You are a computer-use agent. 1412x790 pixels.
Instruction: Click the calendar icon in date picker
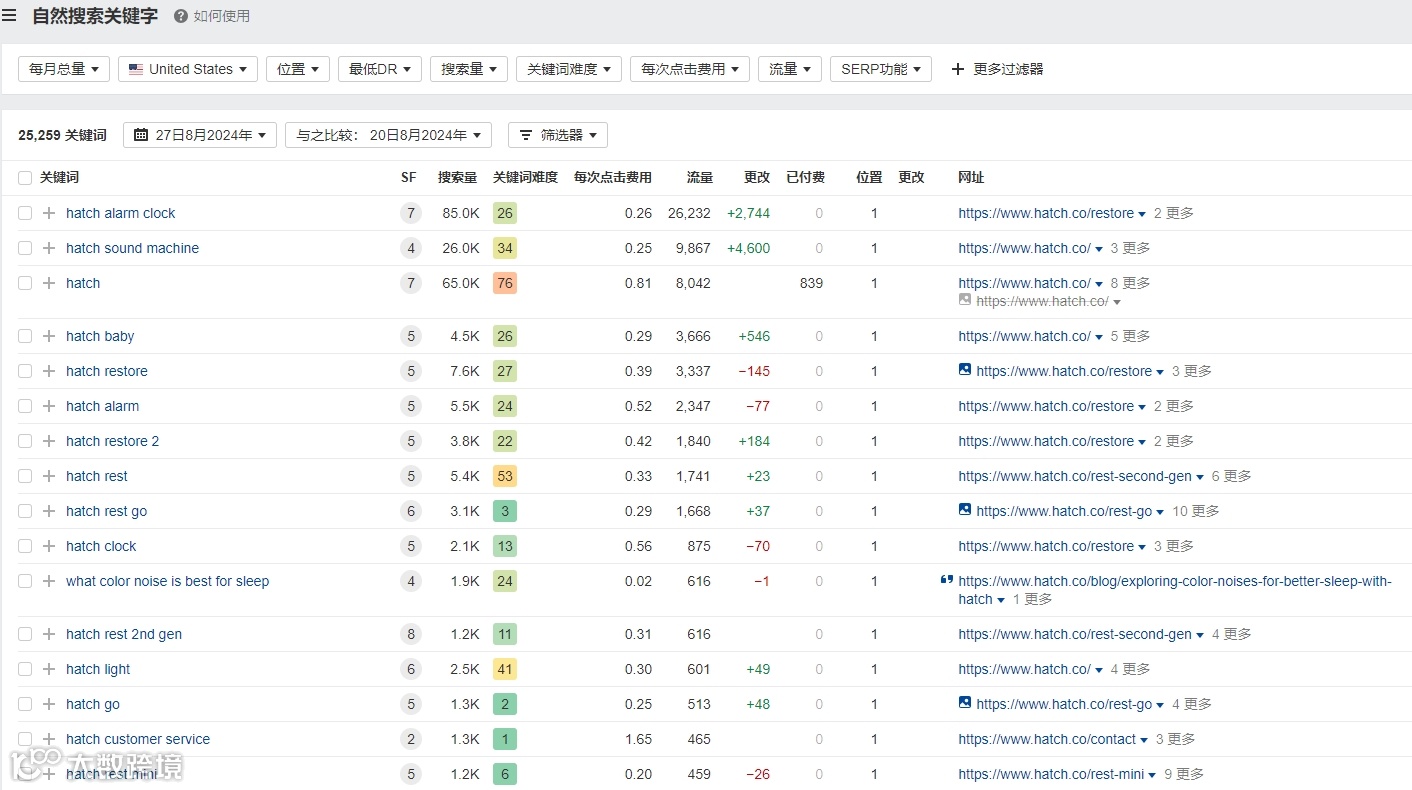(x=141, y=135)
